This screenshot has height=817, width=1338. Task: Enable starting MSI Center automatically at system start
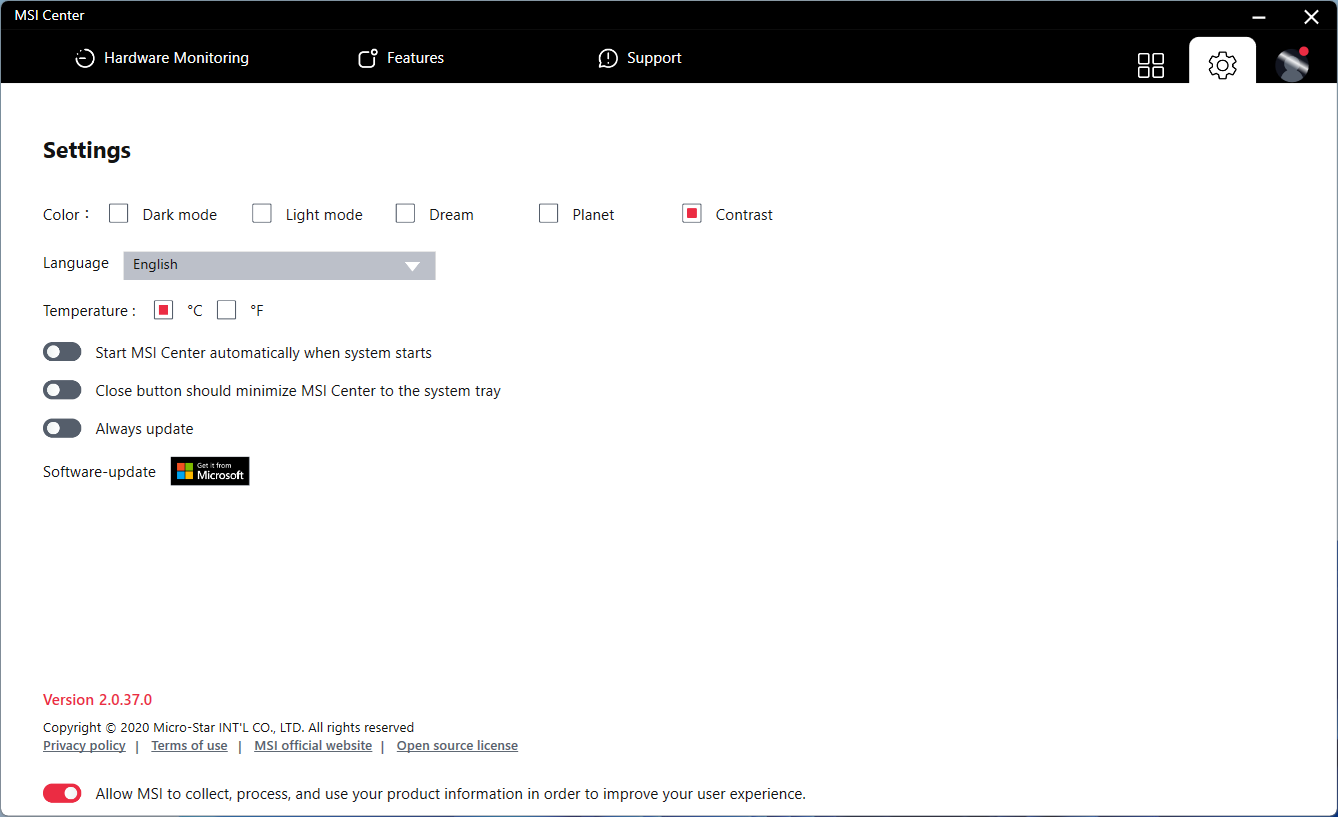(62, 351)
